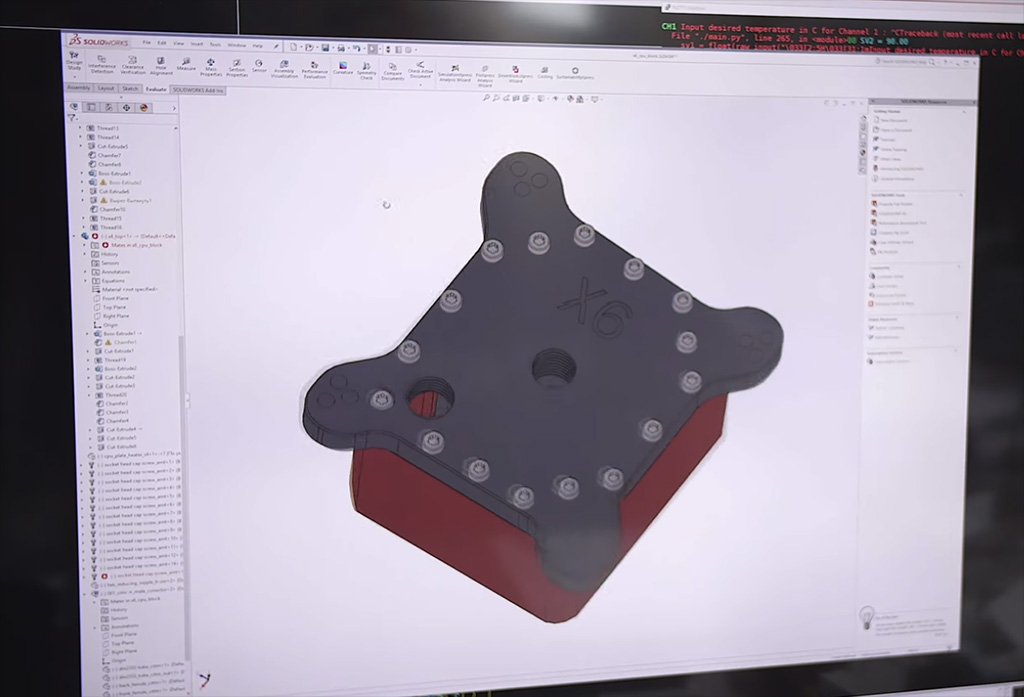The height and width of the screenshot is (697, 1024).
Task: Expand the Equations folder
Action: tap(86, 280)
